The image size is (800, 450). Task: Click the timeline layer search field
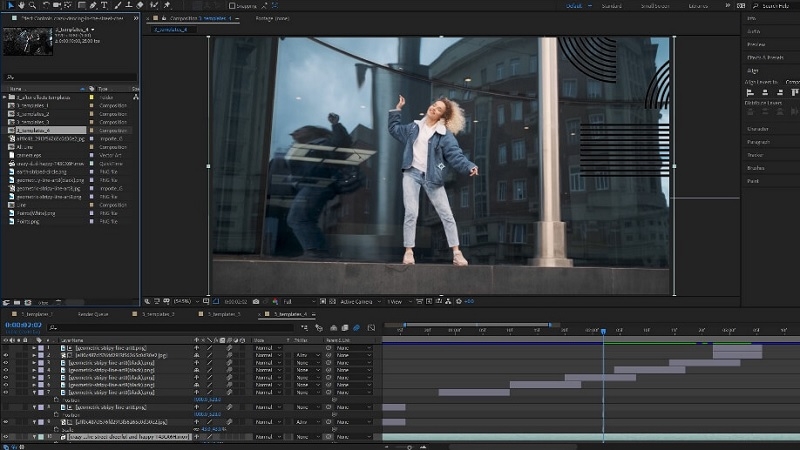pos(171,328)
